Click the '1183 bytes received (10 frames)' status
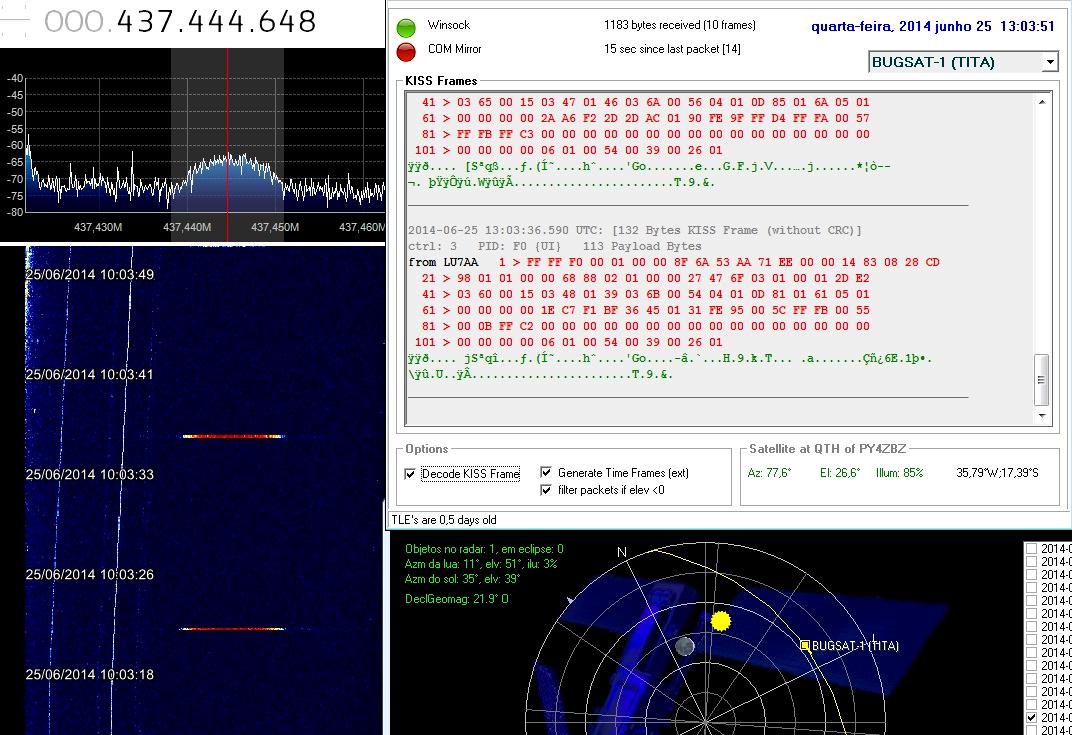The height and width of the screenshot is (735, 1072). click(680, 25)
